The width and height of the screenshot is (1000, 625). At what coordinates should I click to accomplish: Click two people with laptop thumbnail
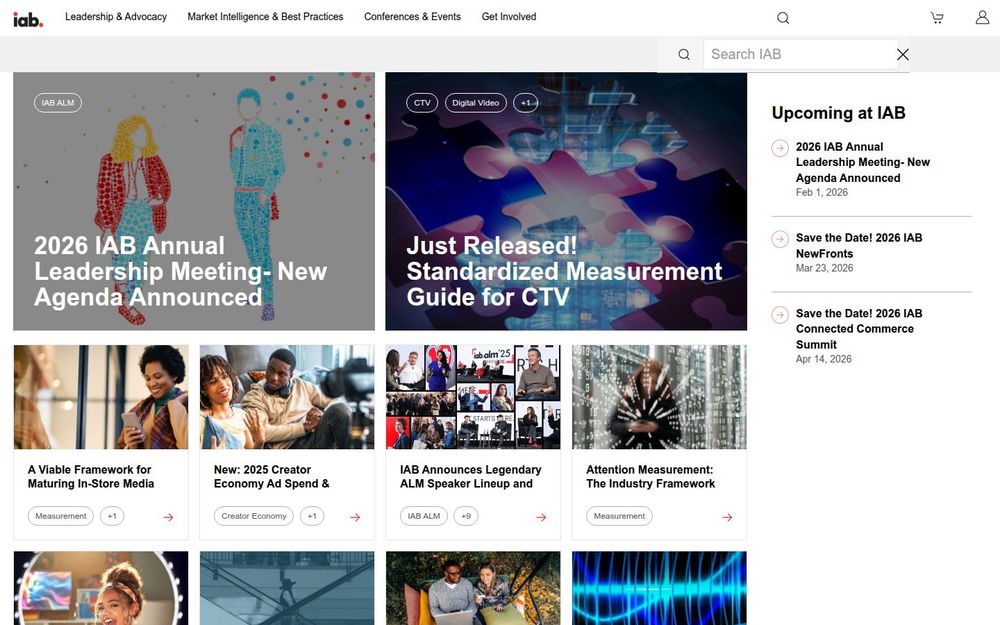pyautogui.click(x=473, y=588)
